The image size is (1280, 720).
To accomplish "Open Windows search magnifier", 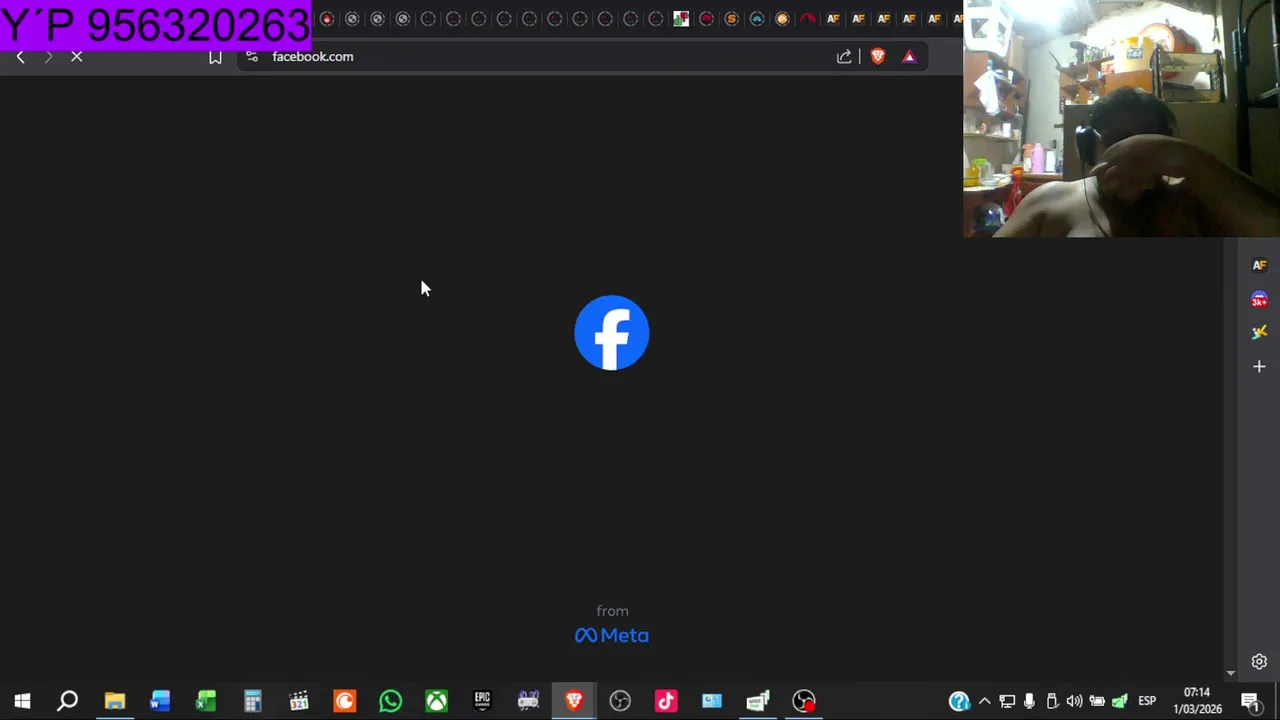I will tap(68, 701).
